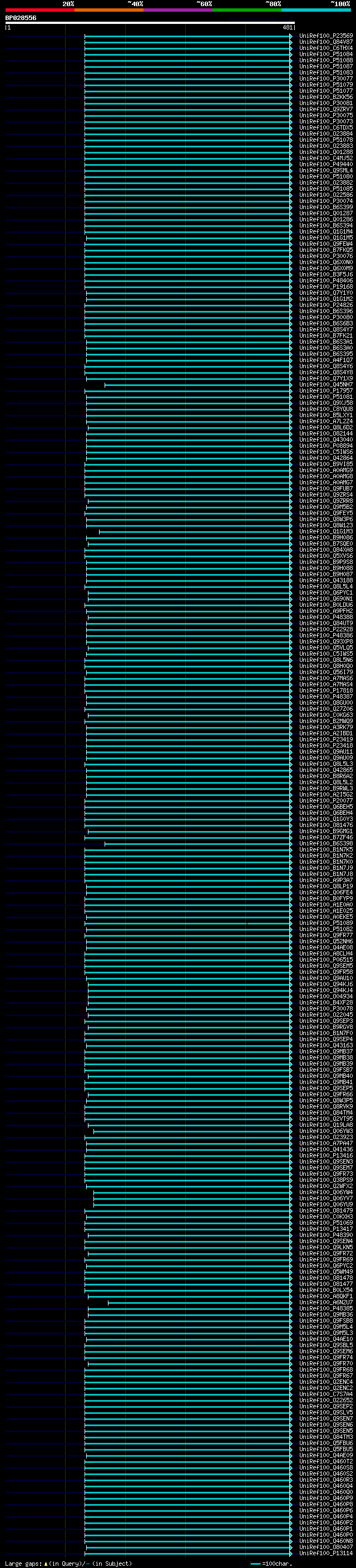356x1568 pixels.
Task: Click the query end position 481
Action: click(x=288, y=27)
